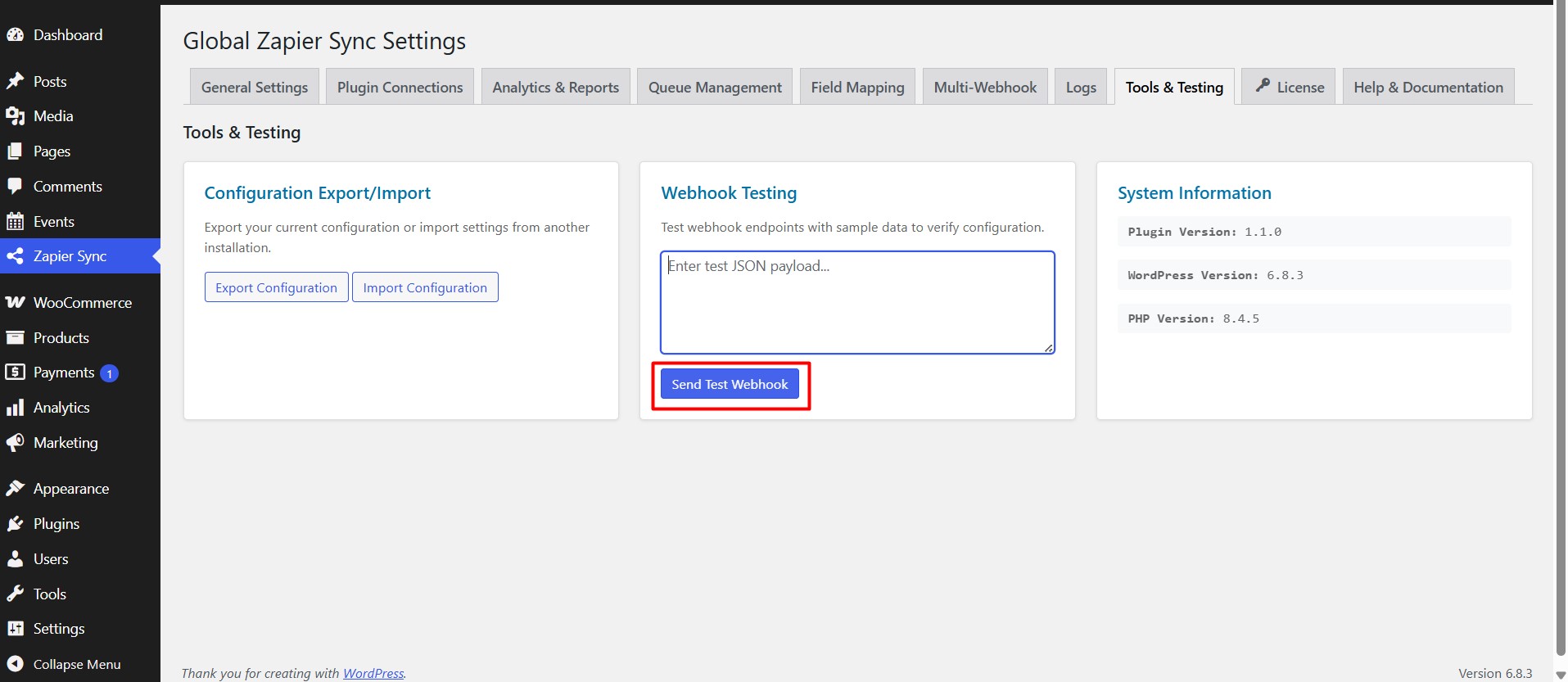This screenshot has height=682, width=1568.
Task: Go to the License tab
Action: click(x=1289, y=88)
